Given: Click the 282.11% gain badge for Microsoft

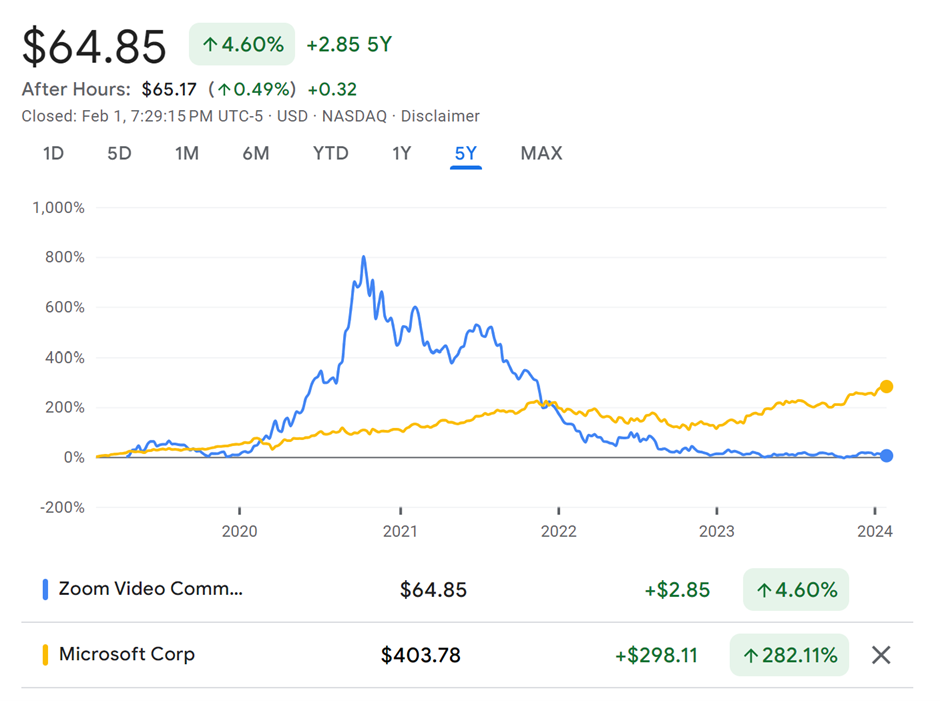Looking at the screenshot, I should click(x=789, y=655).
